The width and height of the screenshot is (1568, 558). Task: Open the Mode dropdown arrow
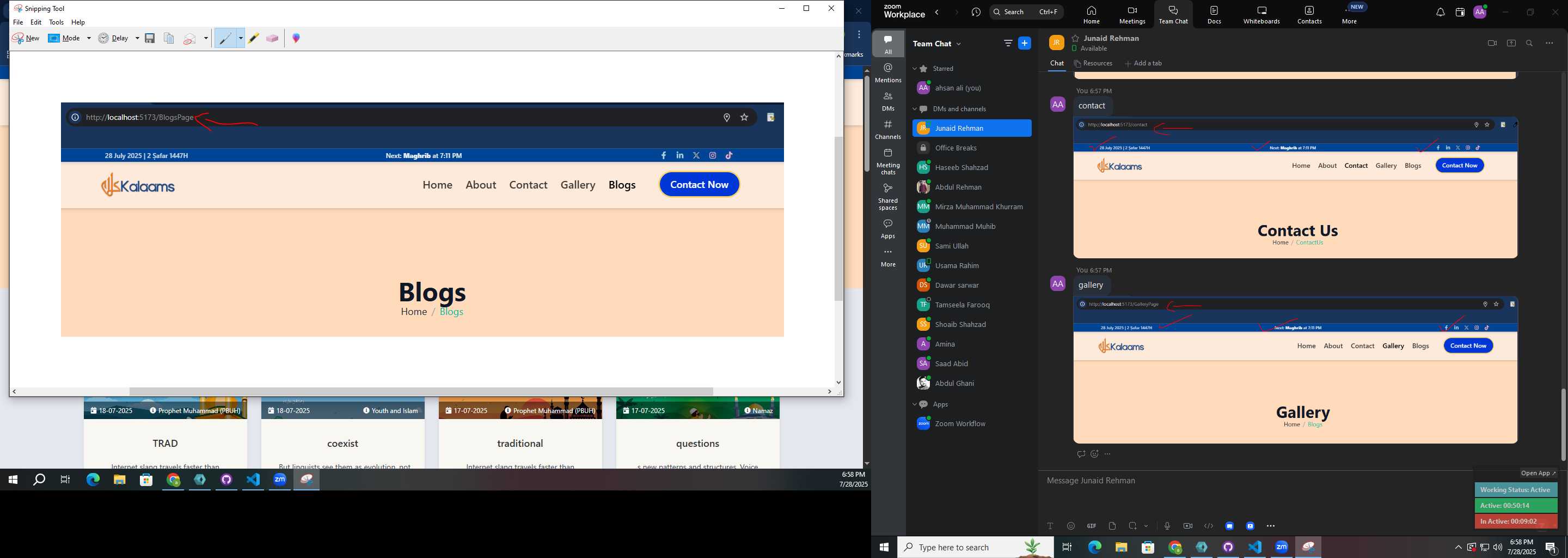pos(89,38)
